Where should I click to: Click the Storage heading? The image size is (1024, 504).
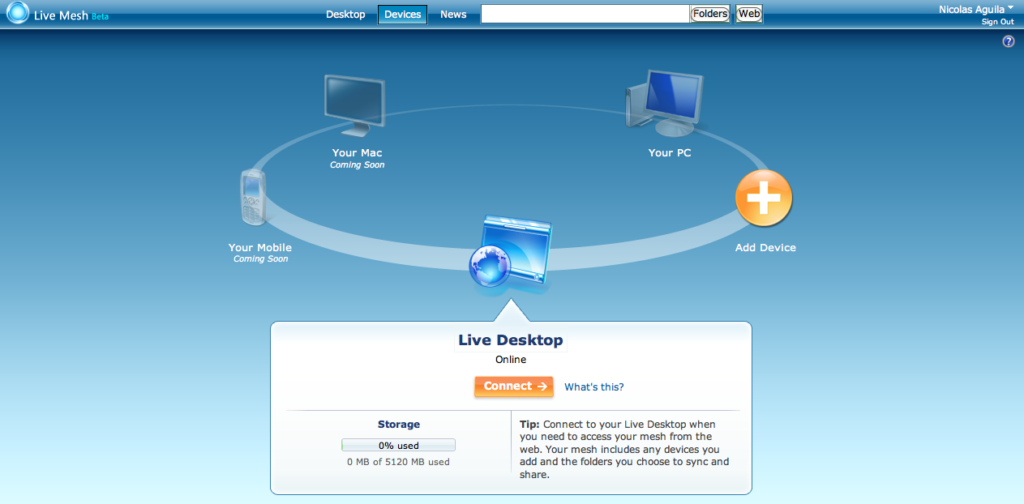tap(398, 424)
